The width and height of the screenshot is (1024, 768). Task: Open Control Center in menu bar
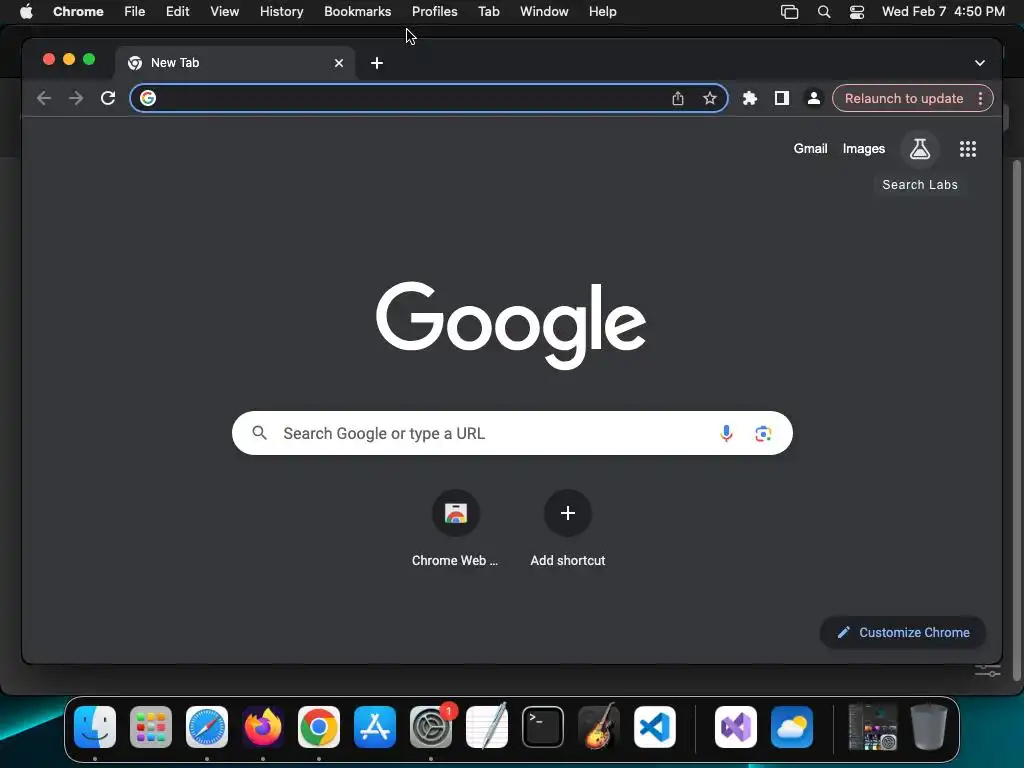point(857,12)
